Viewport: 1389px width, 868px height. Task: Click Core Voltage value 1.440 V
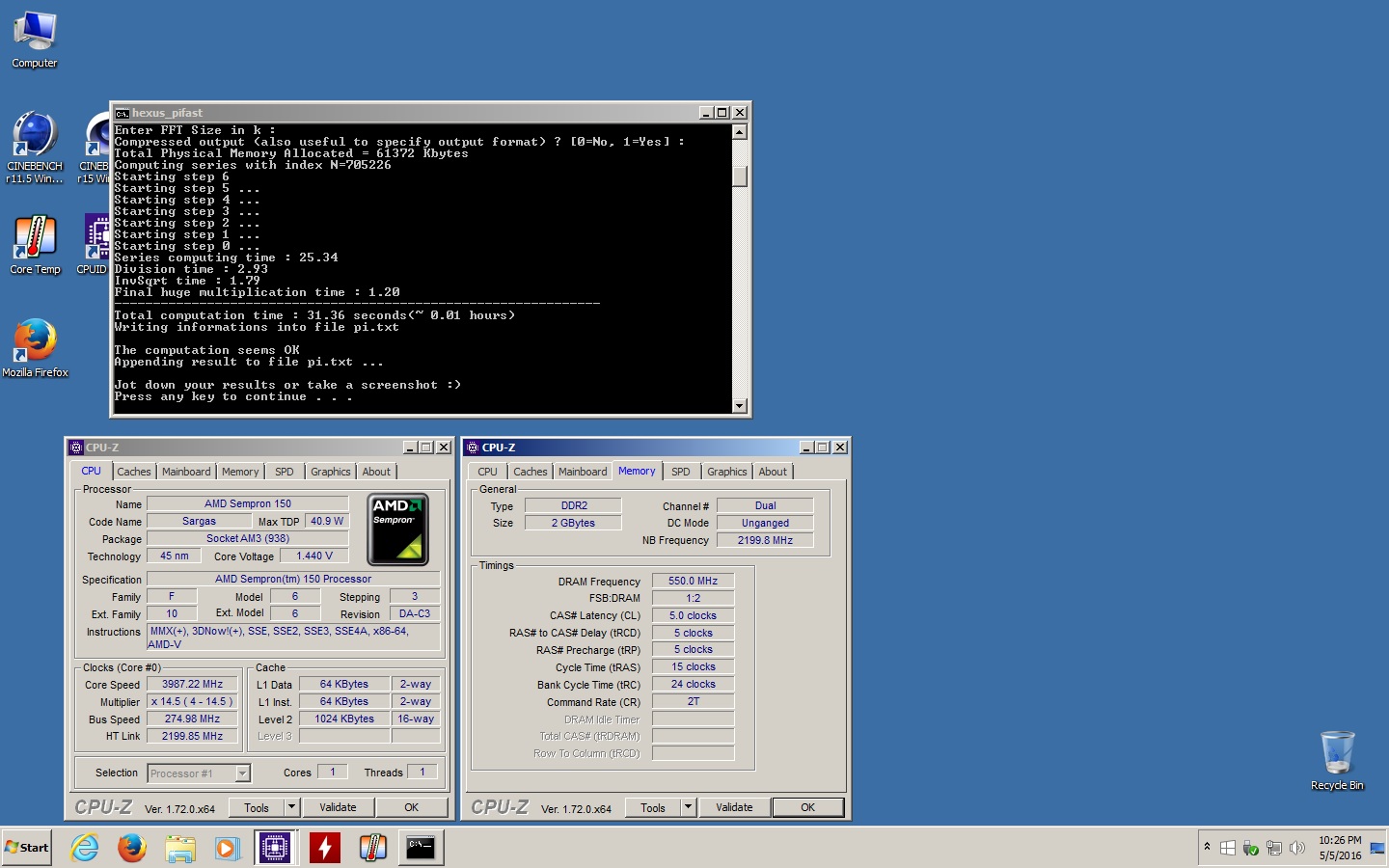click(314, 556)
